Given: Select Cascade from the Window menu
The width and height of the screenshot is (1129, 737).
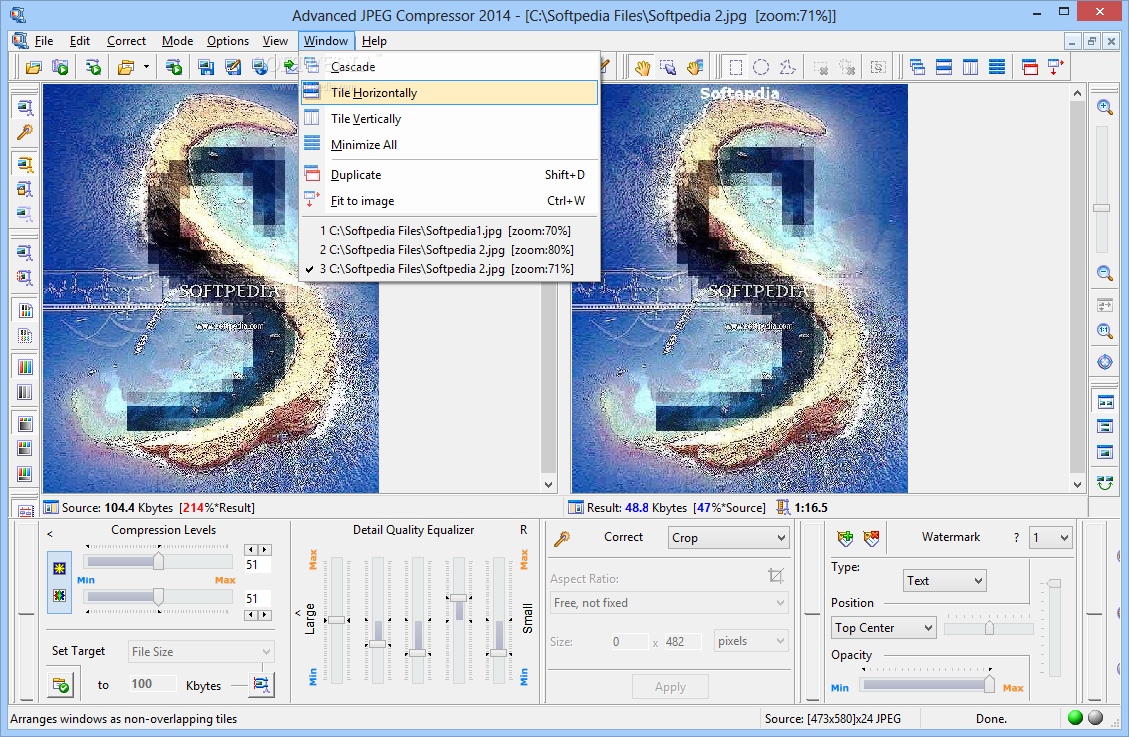Looking at the screenshot, I should [449, 67].
